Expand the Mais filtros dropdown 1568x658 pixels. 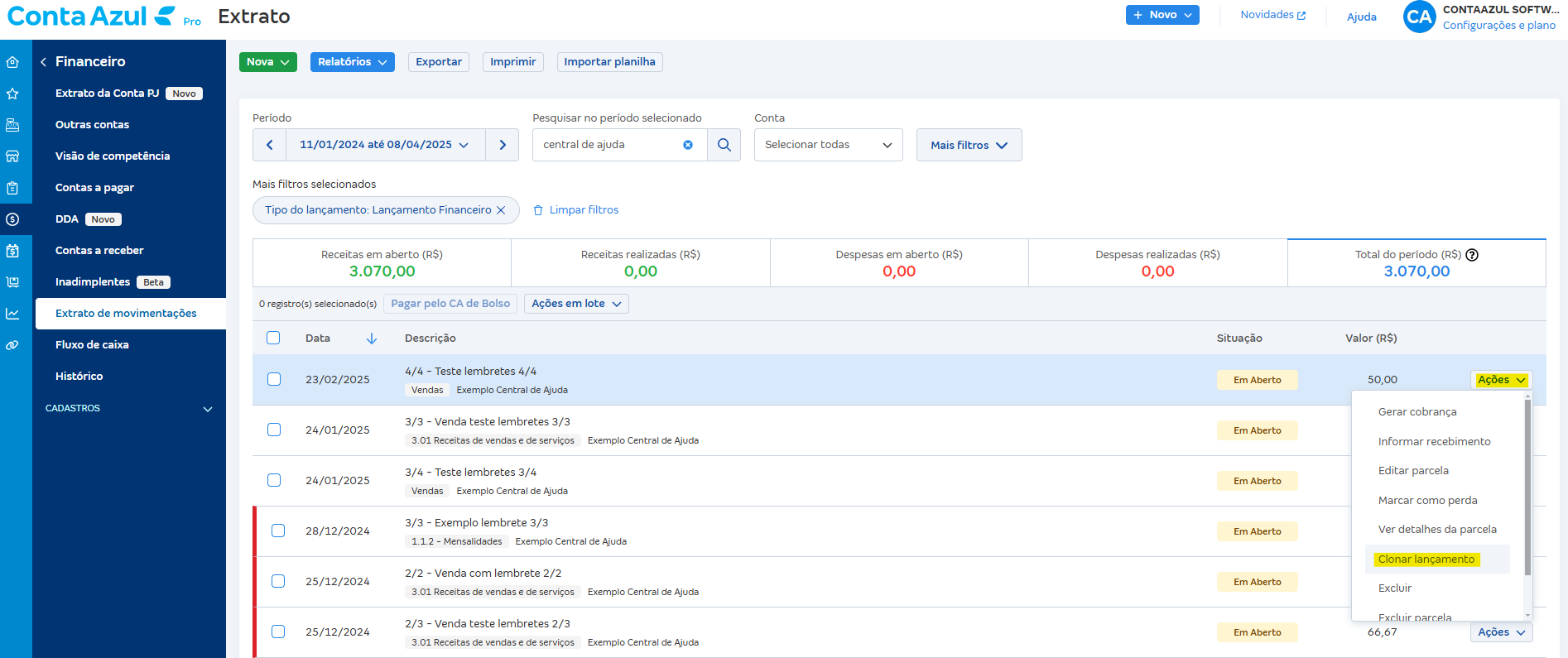[969, 145]
